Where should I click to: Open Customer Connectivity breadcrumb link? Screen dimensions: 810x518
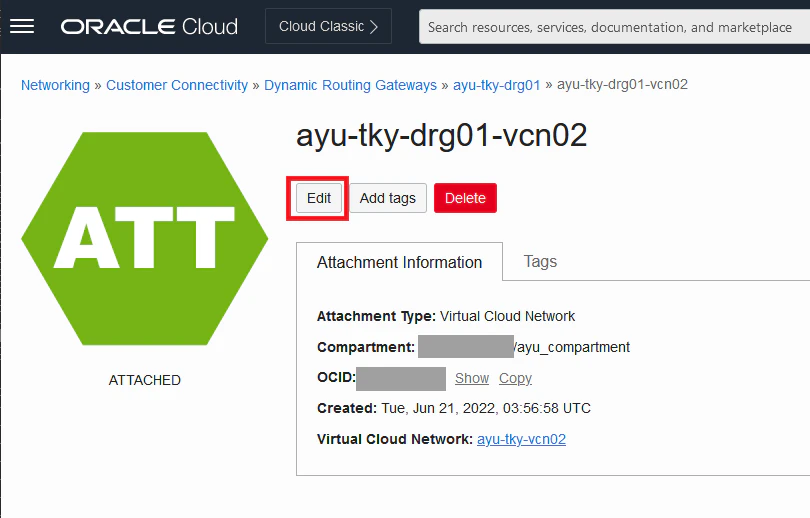(177, 85)
